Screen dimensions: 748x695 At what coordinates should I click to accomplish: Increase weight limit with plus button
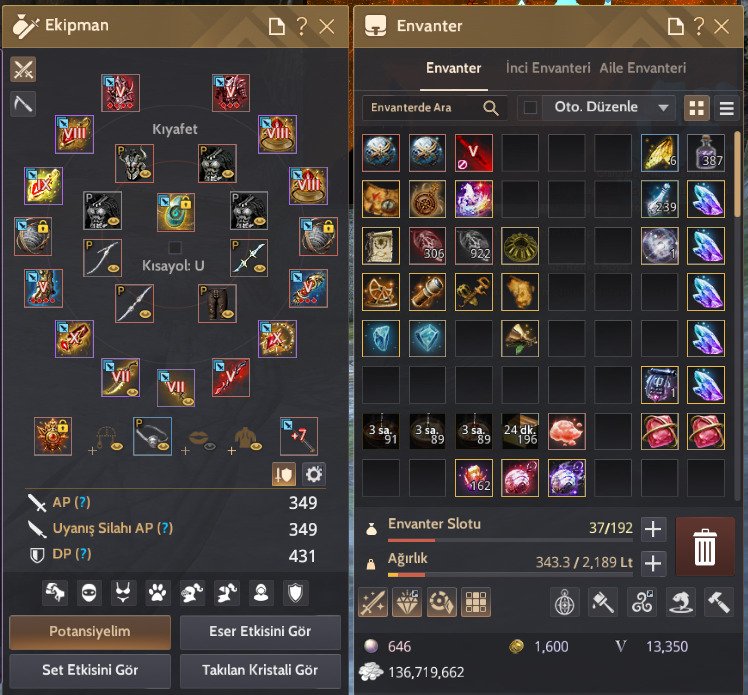[653, 563]
